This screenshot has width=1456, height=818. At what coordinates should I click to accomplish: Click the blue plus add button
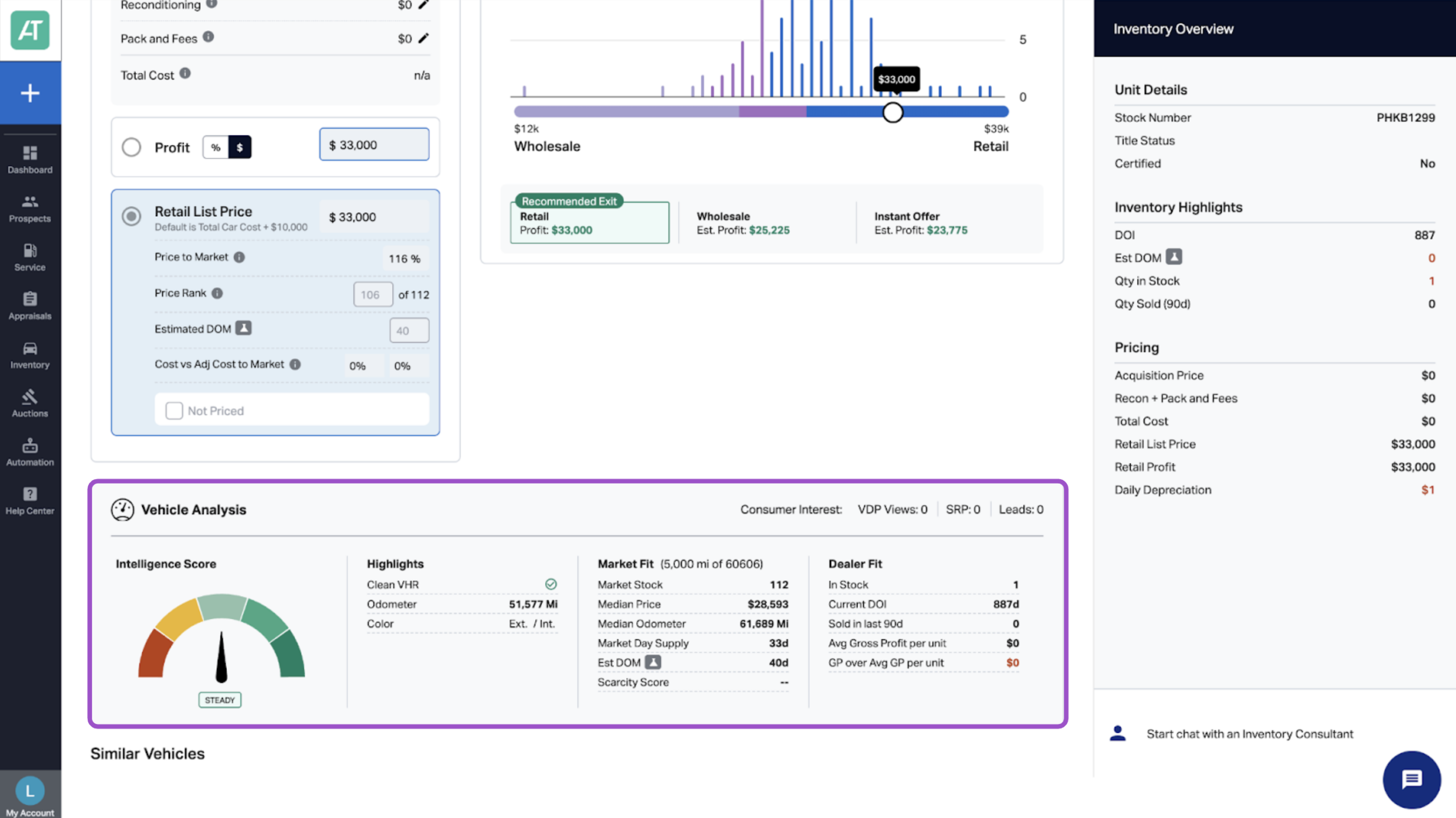click(x=30, y=93)
